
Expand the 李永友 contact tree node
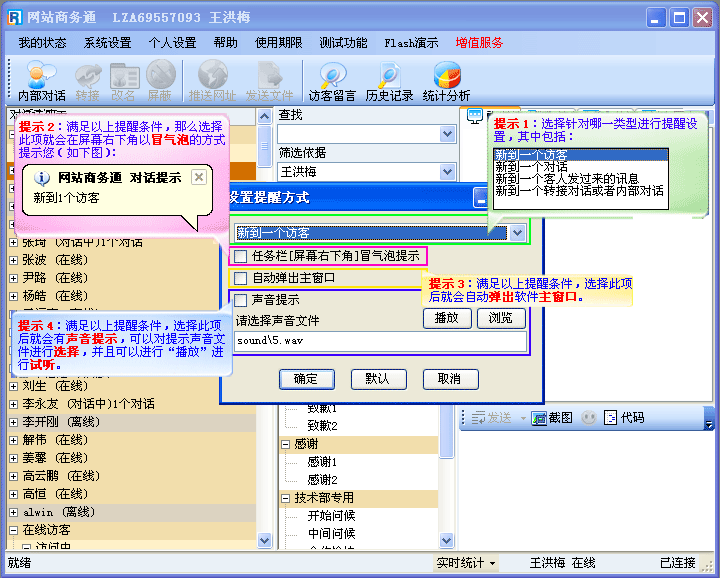(x=13, y=404)
